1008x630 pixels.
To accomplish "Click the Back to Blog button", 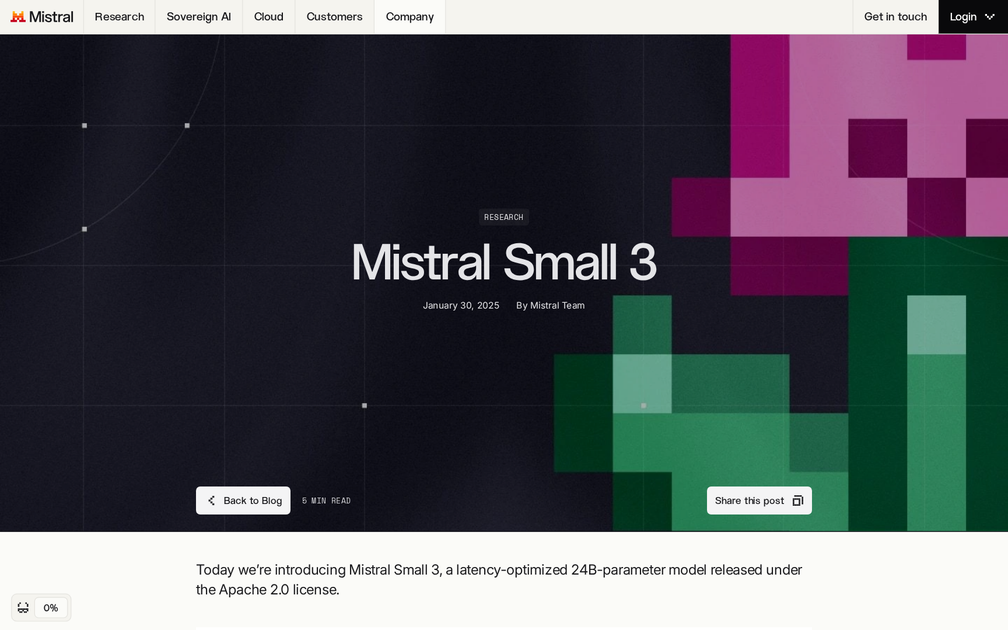I will pyautogui.click(x=243, y=500).
